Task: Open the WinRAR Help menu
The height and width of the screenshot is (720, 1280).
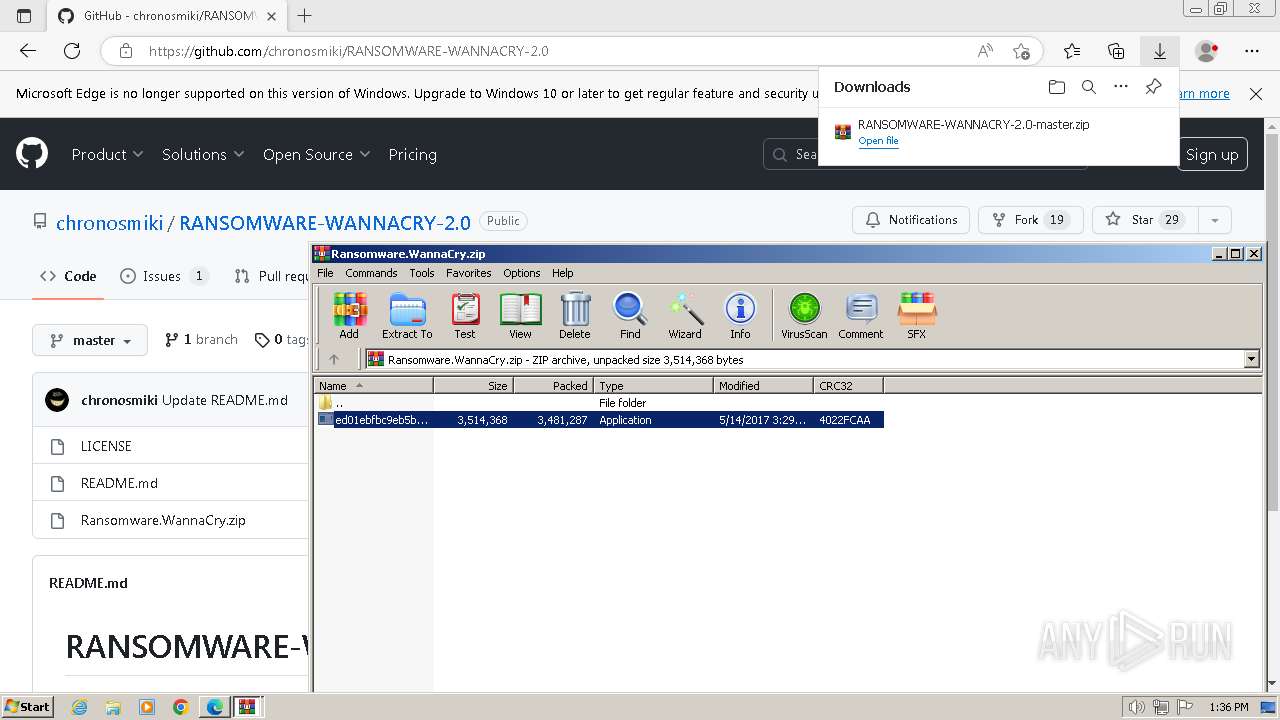Action: pos(563,273)
